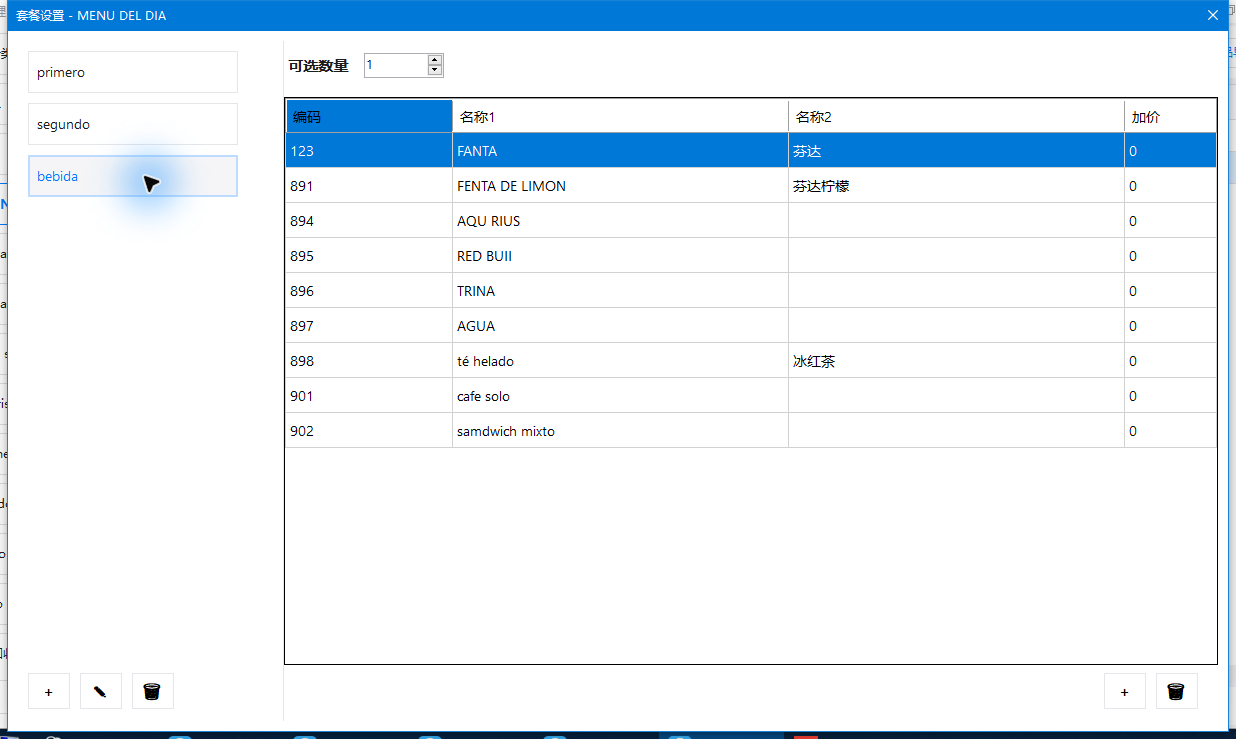
Task: Select the primero group
Action: point(133,72)
